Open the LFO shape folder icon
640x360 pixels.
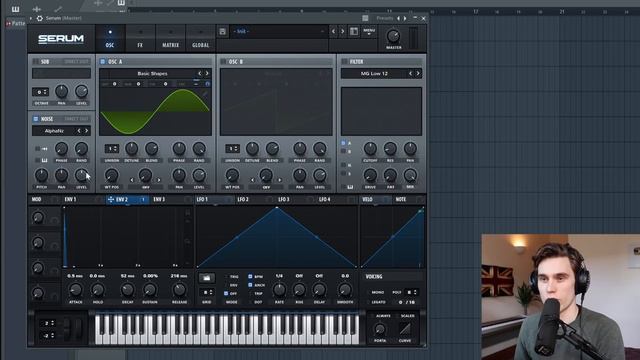[207, 278]
